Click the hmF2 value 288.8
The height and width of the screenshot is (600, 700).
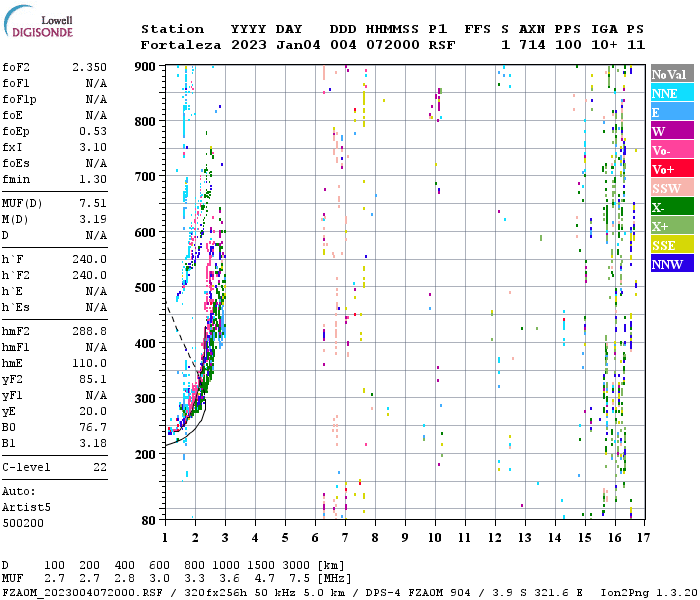pyautogui.click(x=90, y=331)
